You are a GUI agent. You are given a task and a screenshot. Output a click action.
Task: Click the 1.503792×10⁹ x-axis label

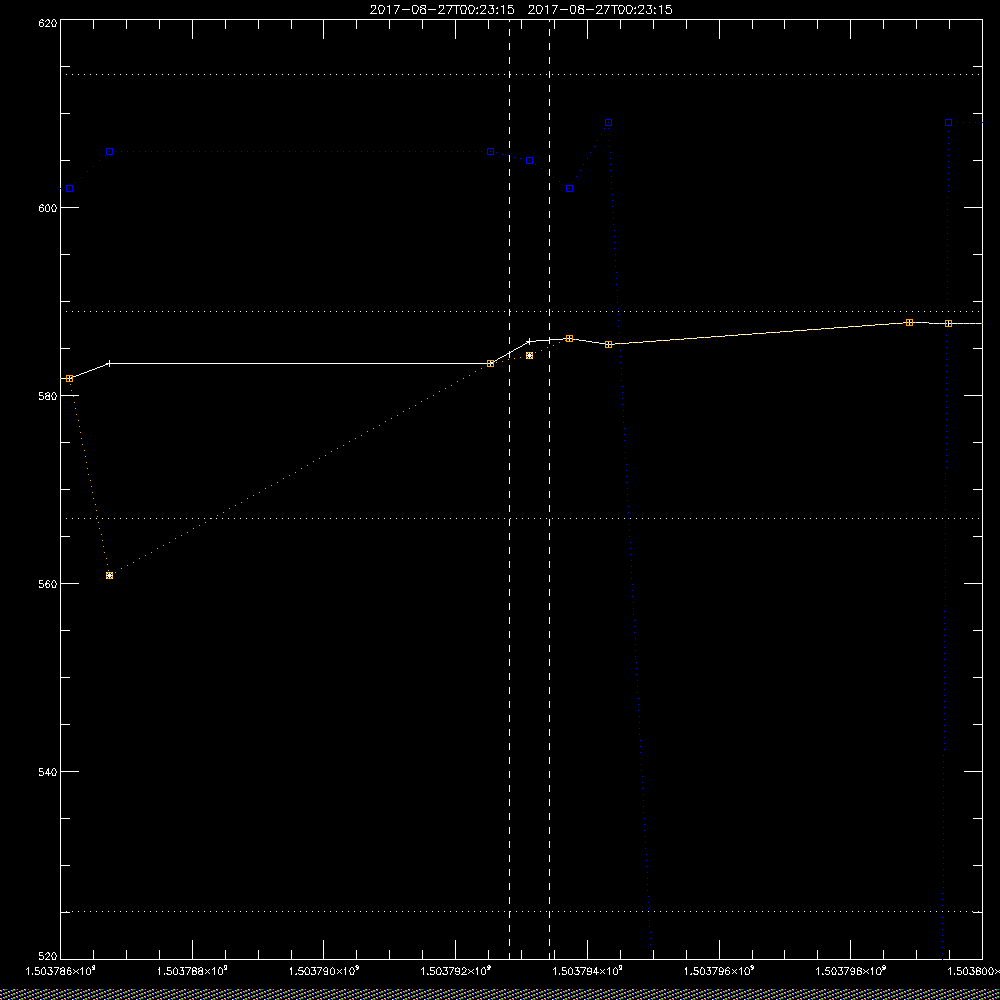pos(456,971)
